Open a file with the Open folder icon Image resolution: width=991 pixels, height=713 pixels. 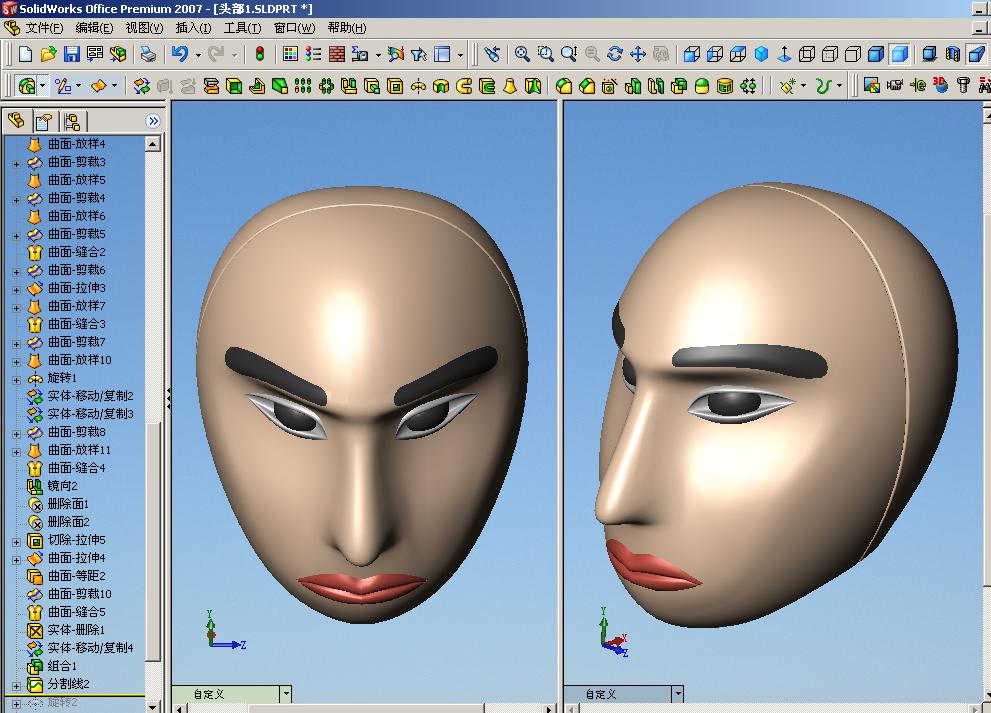tap(49, 54)
